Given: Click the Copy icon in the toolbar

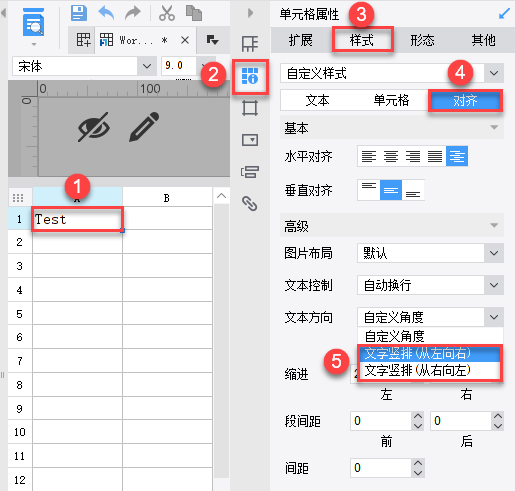Looking at the screenshot, I should point(194,13).
